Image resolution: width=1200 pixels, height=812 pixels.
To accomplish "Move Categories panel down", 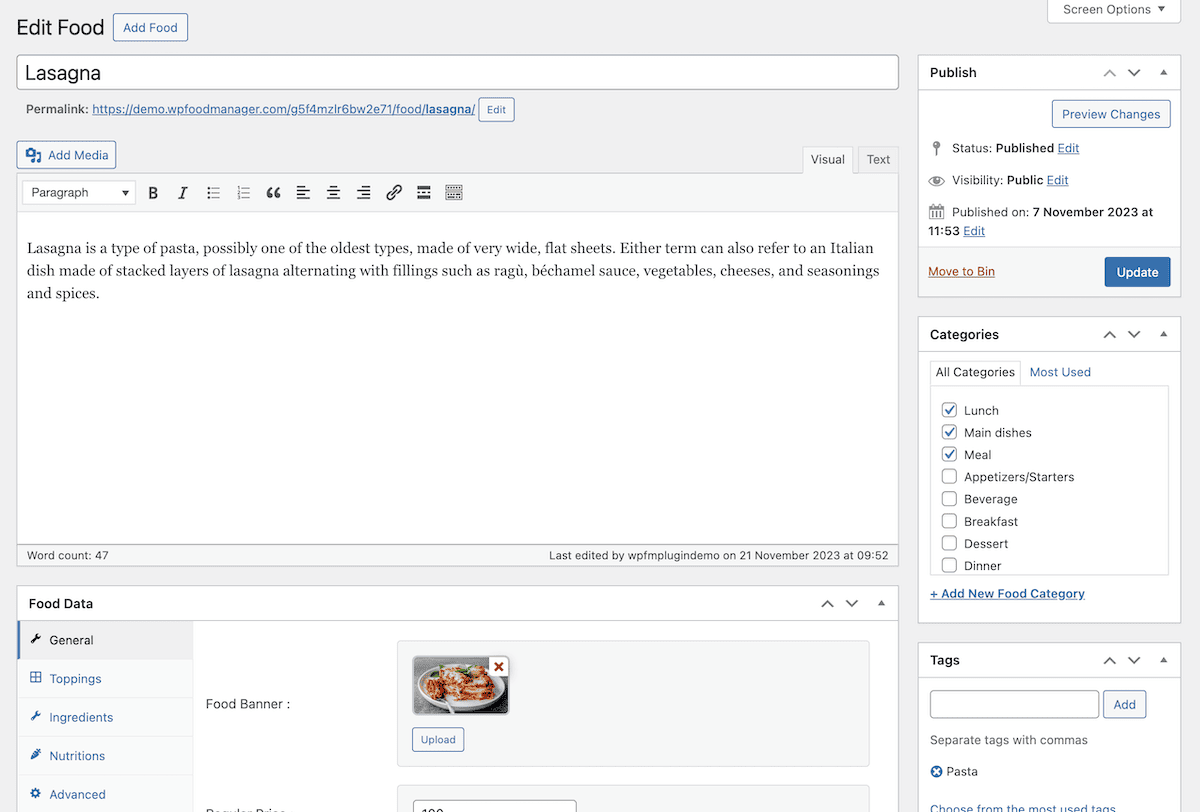I will click(x=1134, y=335).
